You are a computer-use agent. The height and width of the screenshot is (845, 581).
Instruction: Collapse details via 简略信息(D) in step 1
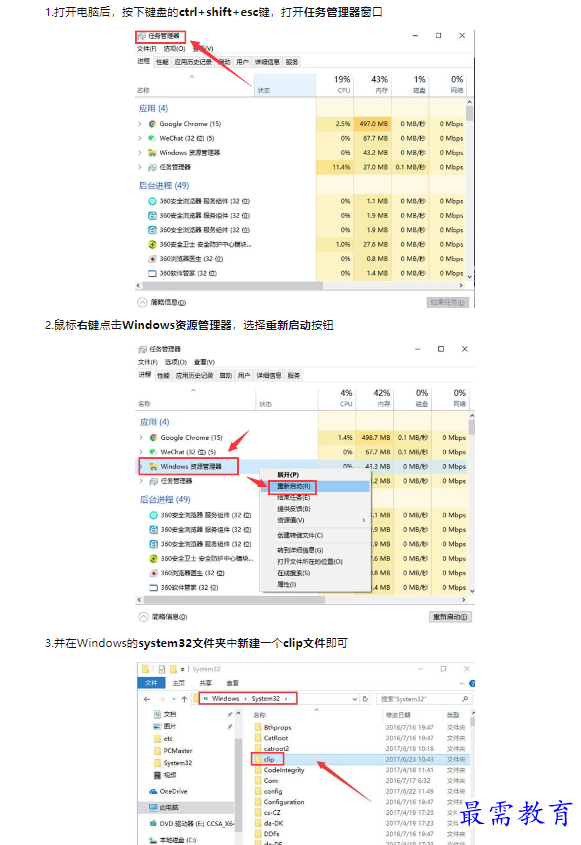coord(162,302)
